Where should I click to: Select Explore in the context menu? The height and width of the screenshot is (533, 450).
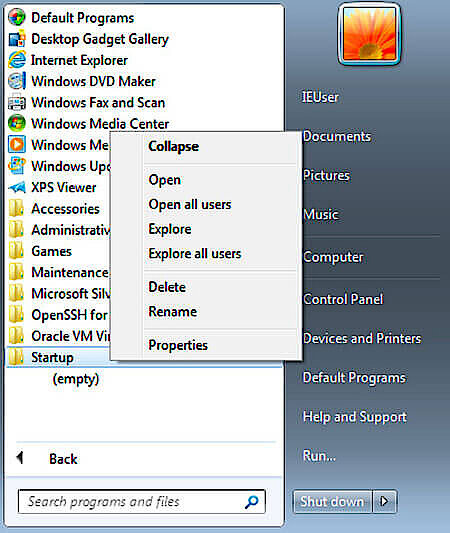coord(170,229)
